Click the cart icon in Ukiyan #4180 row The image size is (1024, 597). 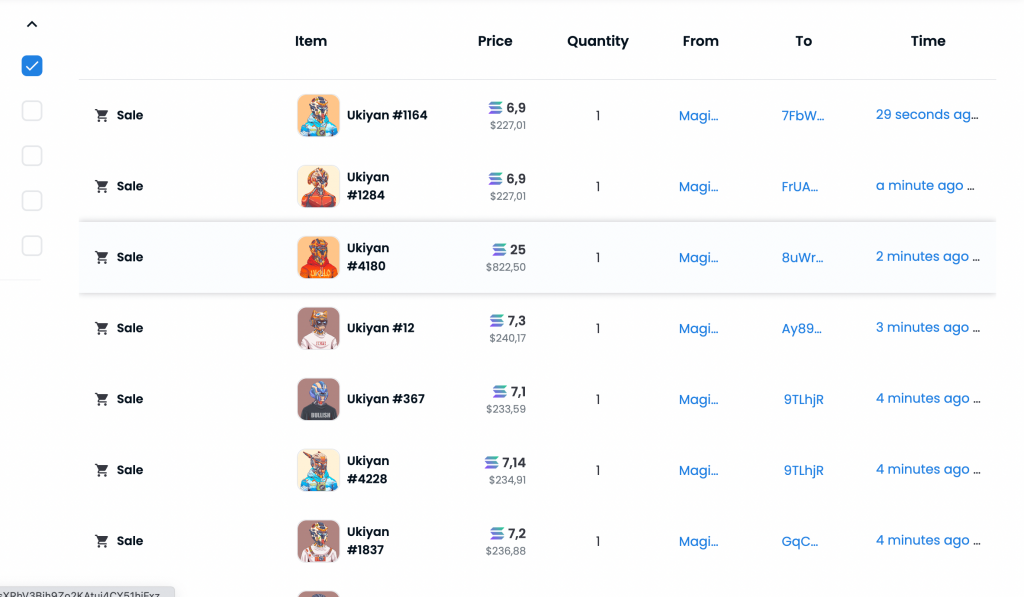(x=101, y=257)
